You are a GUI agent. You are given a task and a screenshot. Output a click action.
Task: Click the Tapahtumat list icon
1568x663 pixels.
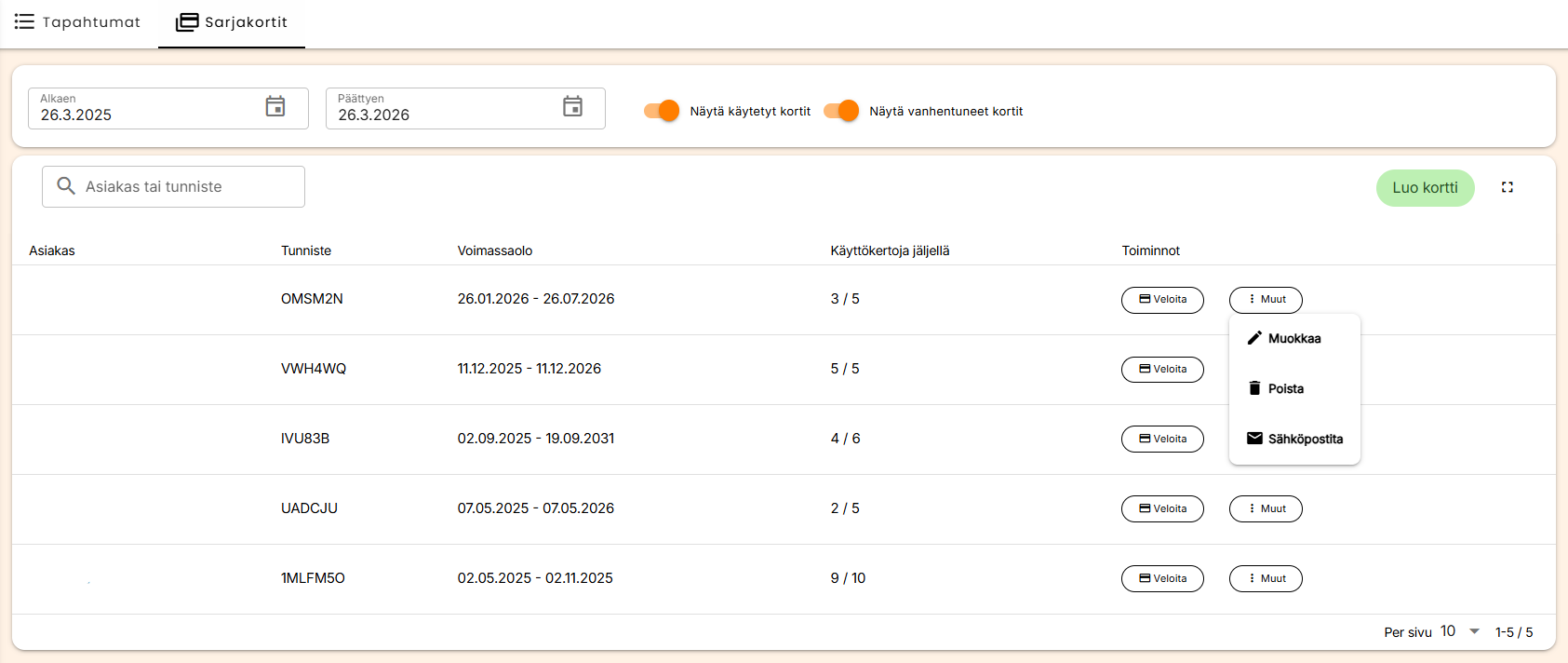[x=24, y=21]
